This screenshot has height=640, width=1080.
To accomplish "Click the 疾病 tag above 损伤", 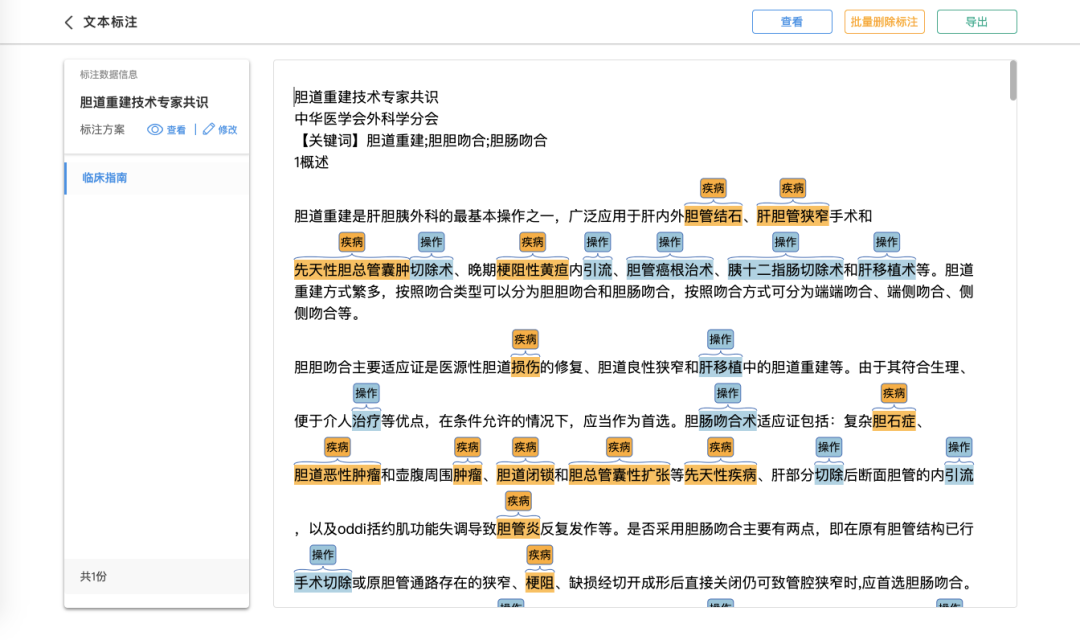I will (525, 339).
